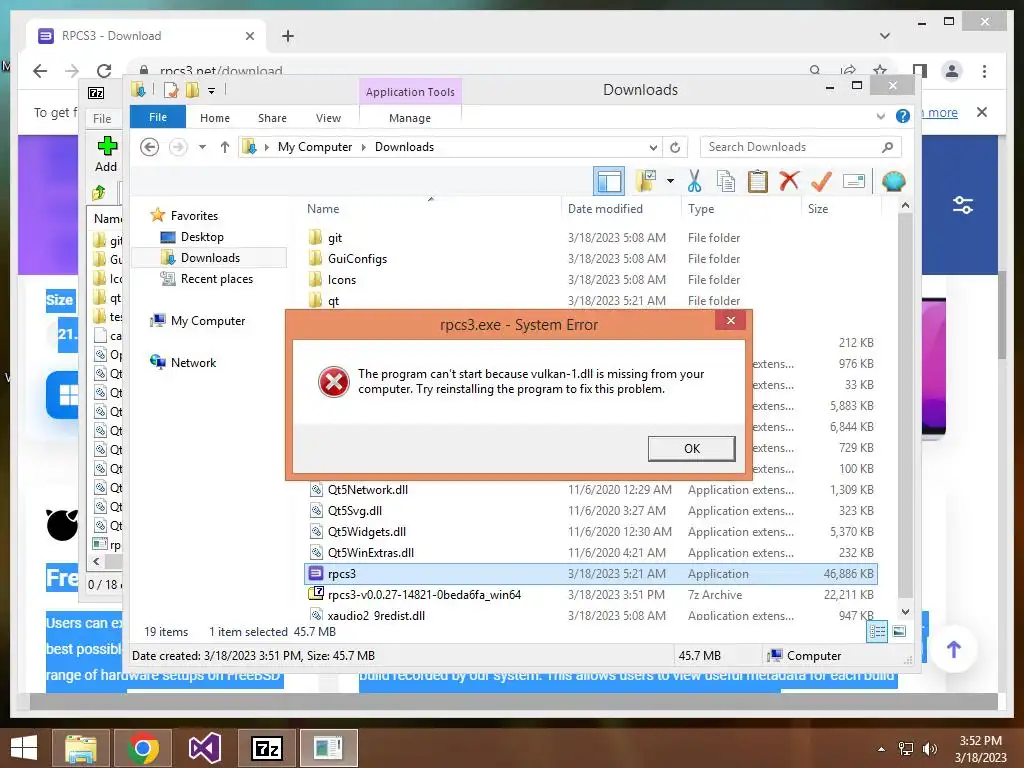Open the File ribbon tab
Viewport: 1024px width, 768px height.
[158, 117]
